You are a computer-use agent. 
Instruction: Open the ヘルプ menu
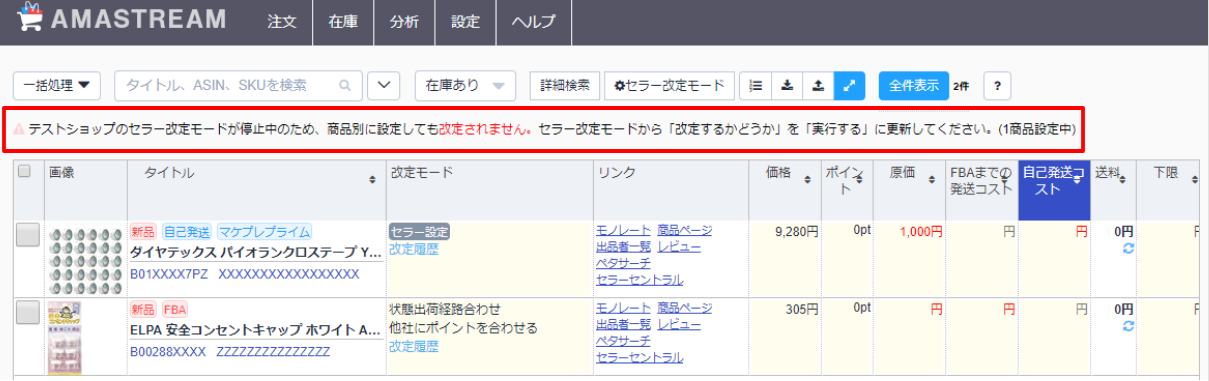click(533, 22)
